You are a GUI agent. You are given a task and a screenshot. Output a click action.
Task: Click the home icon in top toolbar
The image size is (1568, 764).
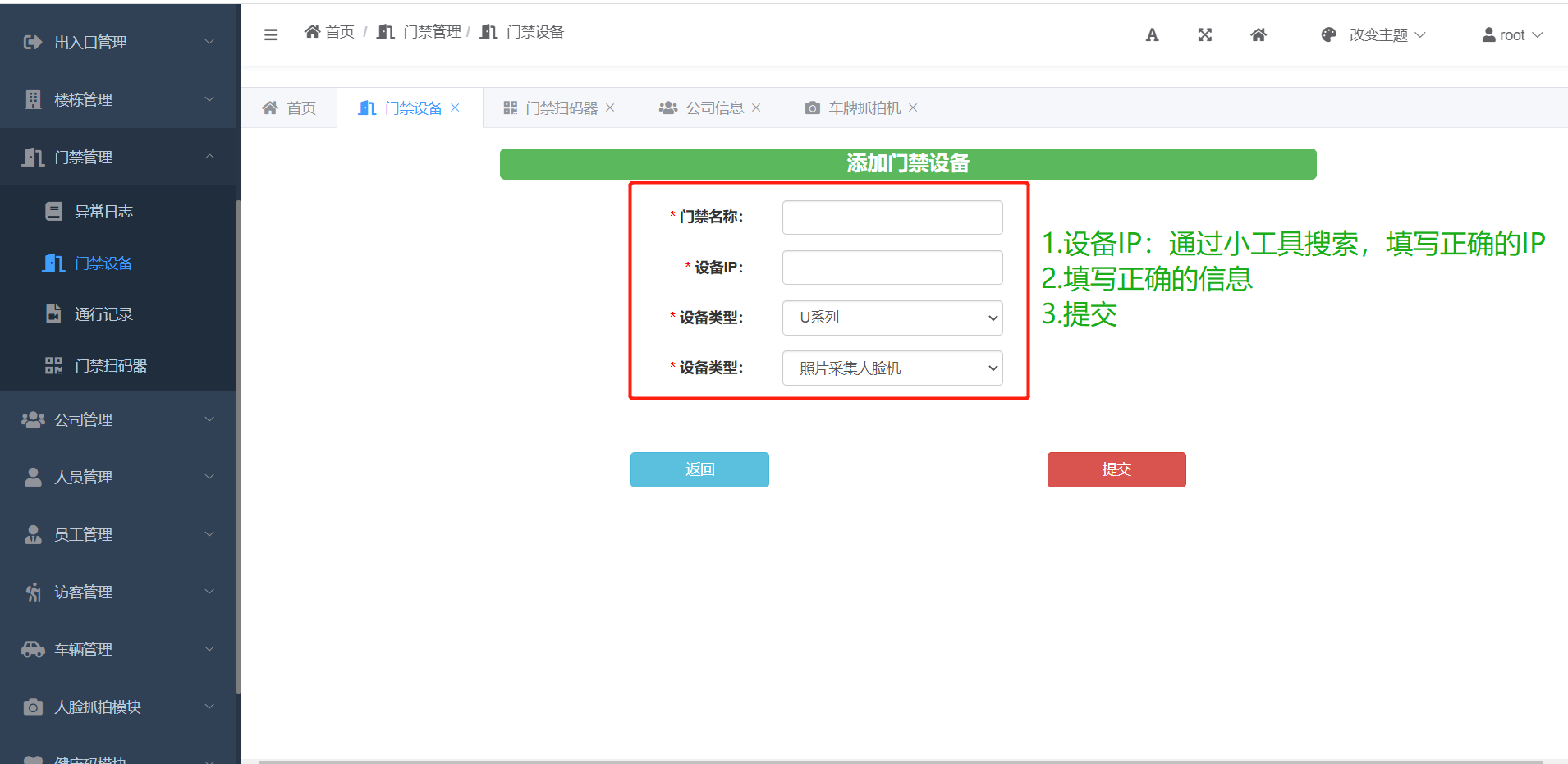[1258, 34]
